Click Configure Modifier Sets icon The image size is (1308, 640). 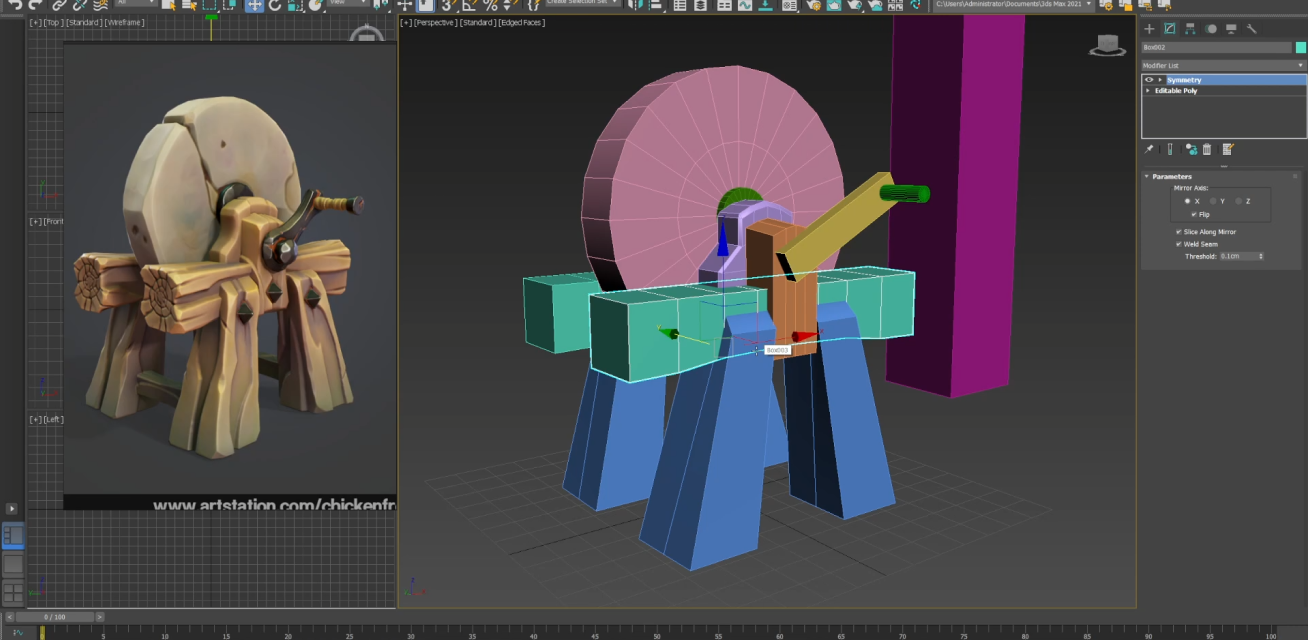pyautogui.click(x=1228, y=149)
